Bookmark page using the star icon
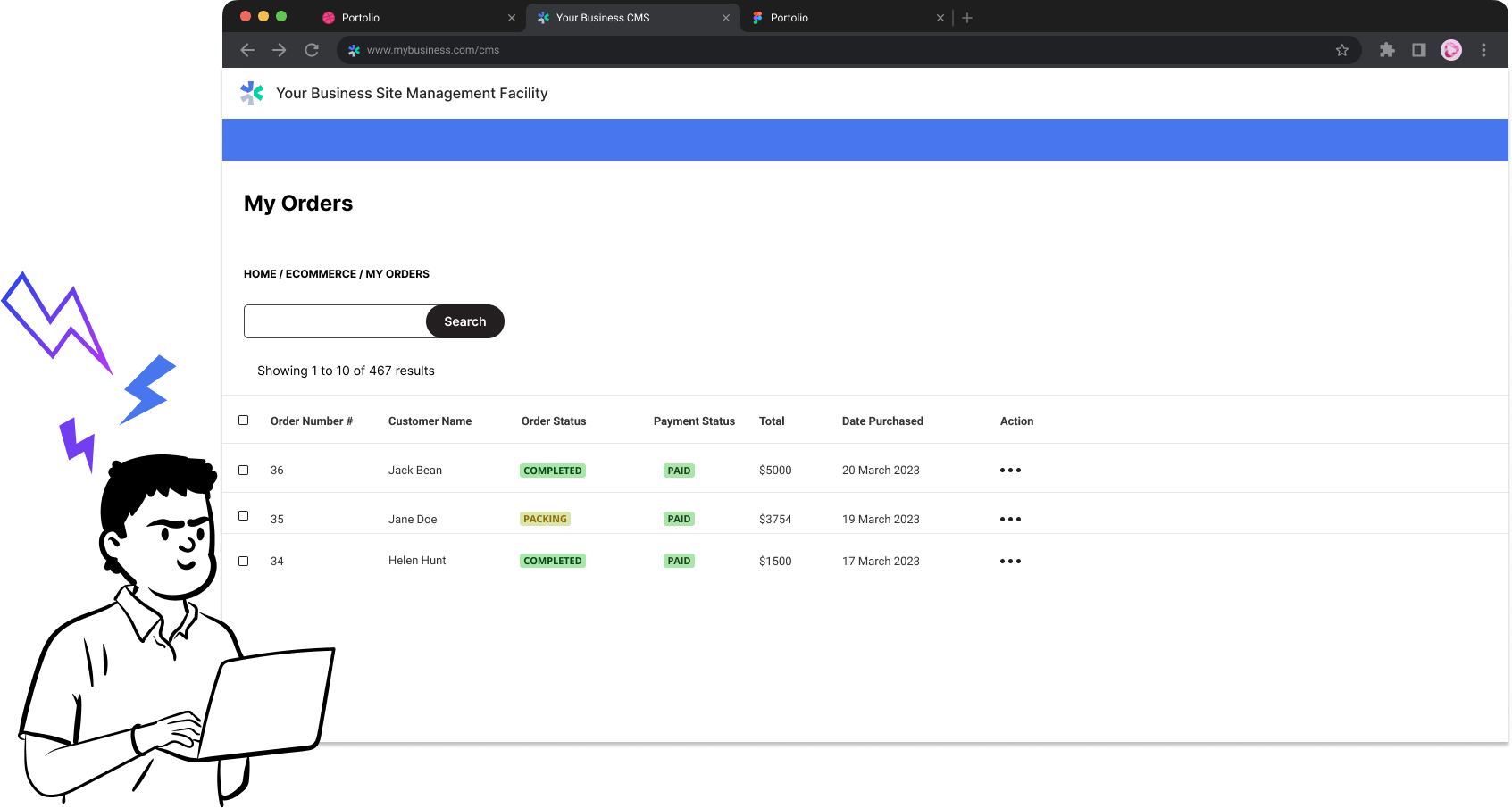1512x808 pixels. tap(1341, 50)
